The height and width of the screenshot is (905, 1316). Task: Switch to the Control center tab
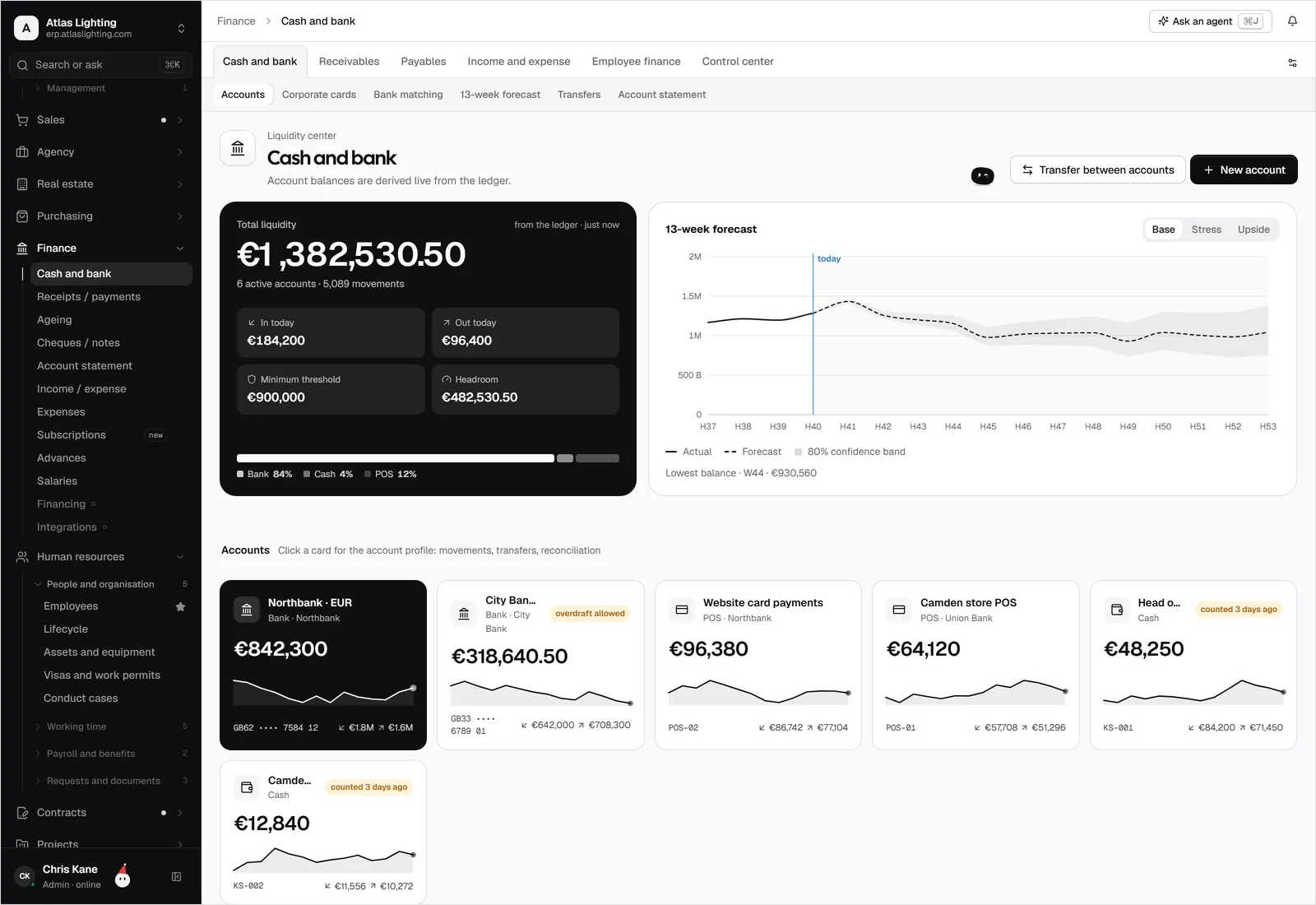pyautogui.click(x=738, y=62)
